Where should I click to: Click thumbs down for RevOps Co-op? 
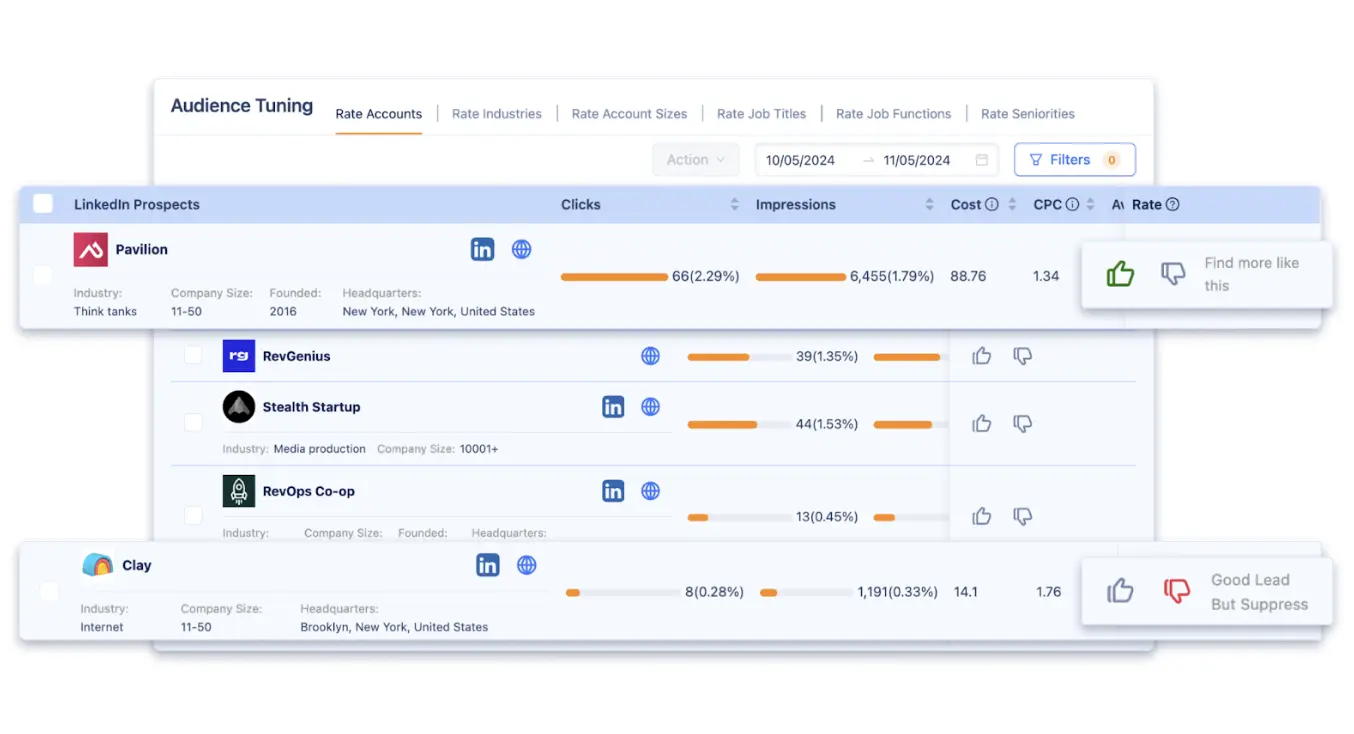[x=1022, y=517]
